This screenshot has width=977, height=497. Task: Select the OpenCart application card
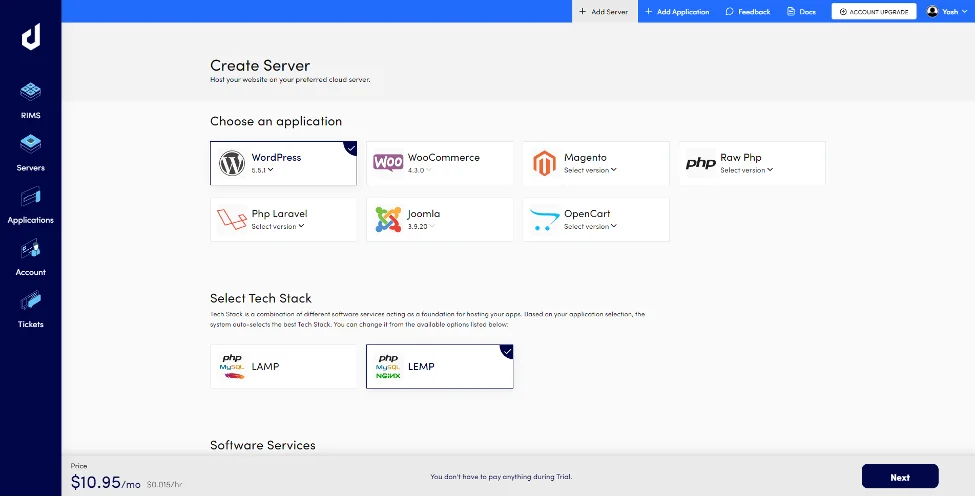595,219
